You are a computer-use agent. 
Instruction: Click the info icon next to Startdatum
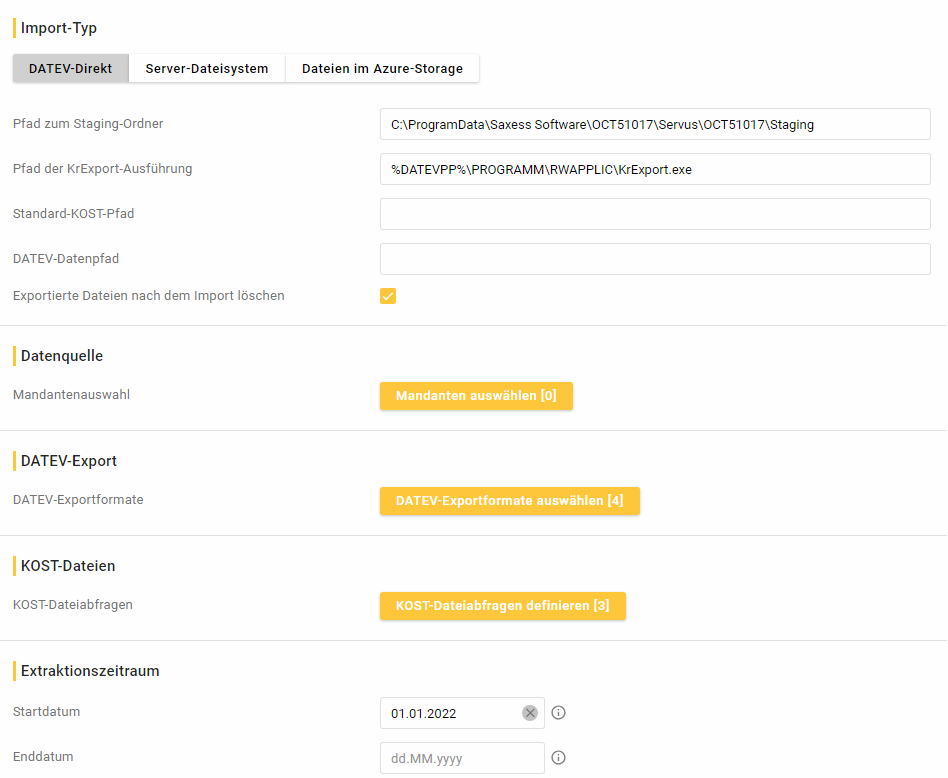point(559,713)
